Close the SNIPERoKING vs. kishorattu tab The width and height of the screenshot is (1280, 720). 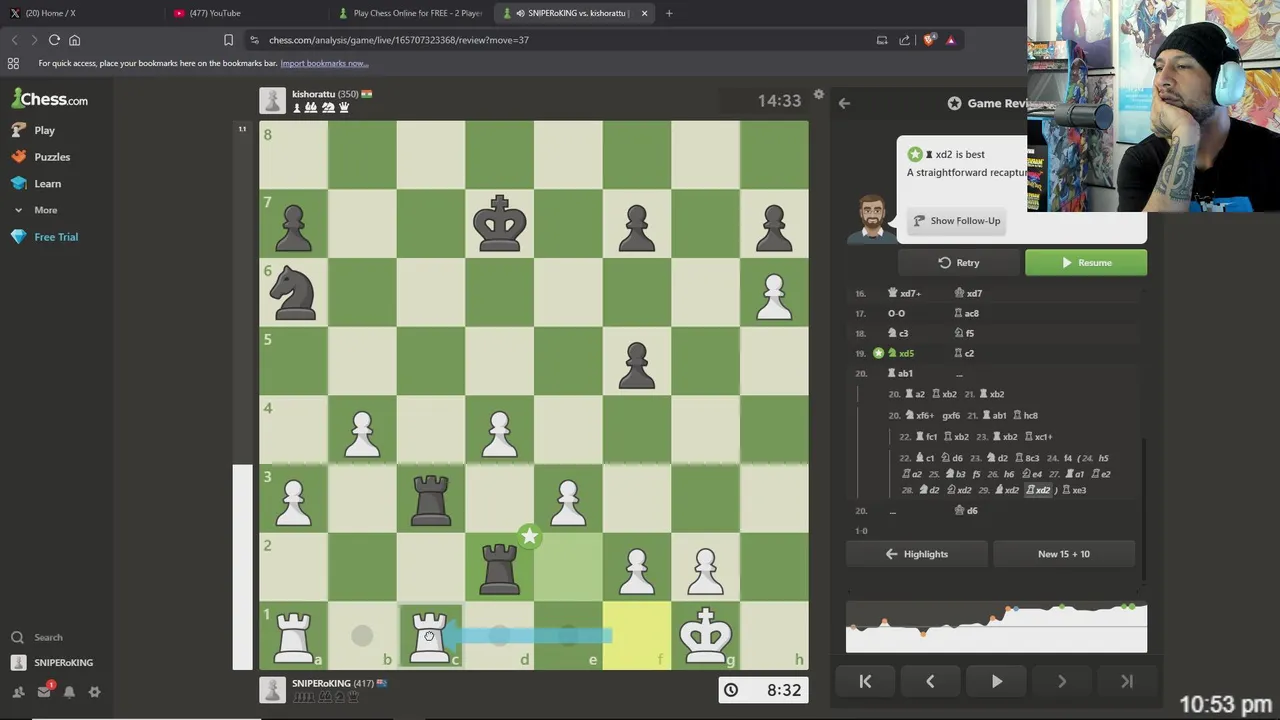tap(644, 13)
